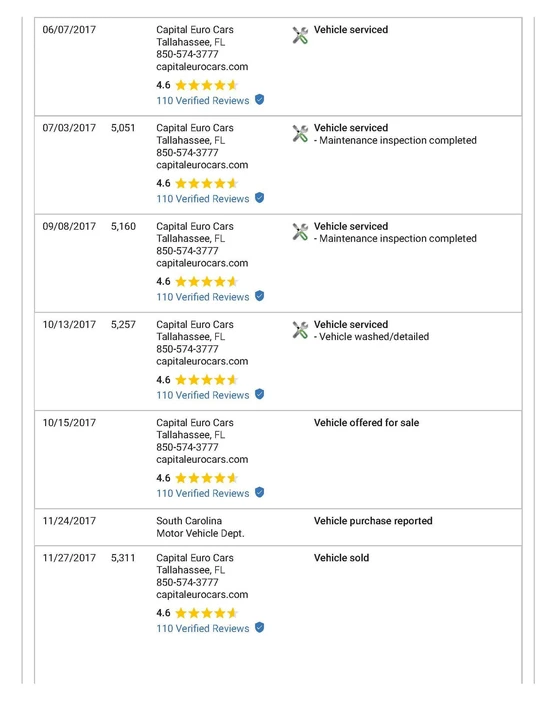Select the Vehicle sold record text
This screenshot has width=556, height=720.
pyautogui.click(x=341, y=558)
